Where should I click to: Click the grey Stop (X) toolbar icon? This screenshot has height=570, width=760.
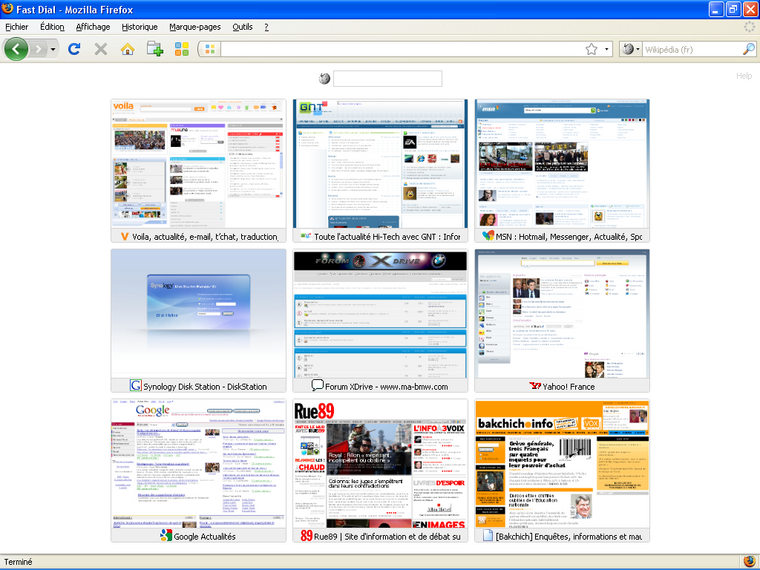(x=101, y=49)
